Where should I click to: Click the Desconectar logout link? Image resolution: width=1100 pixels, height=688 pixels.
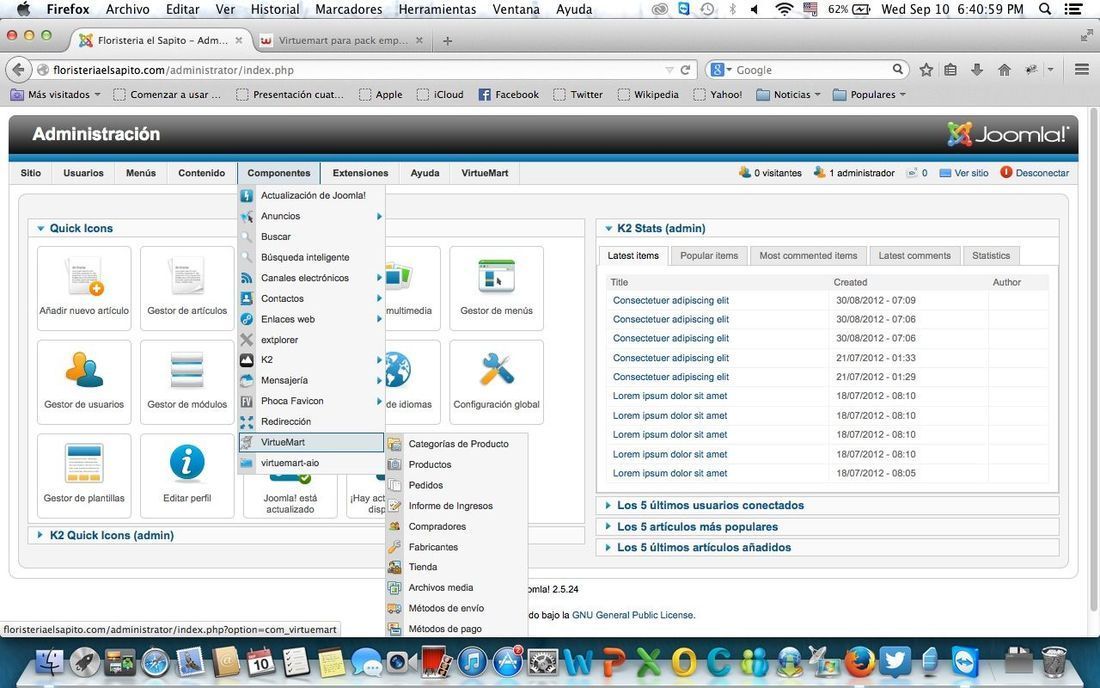pyautogui.click(x=1035, y=173)
